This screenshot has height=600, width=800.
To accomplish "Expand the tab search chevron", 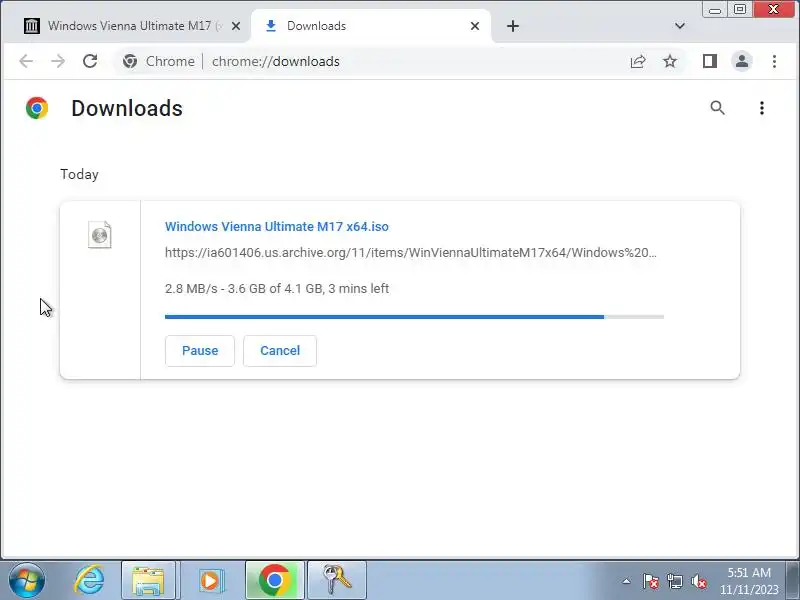I will point(680,26).
